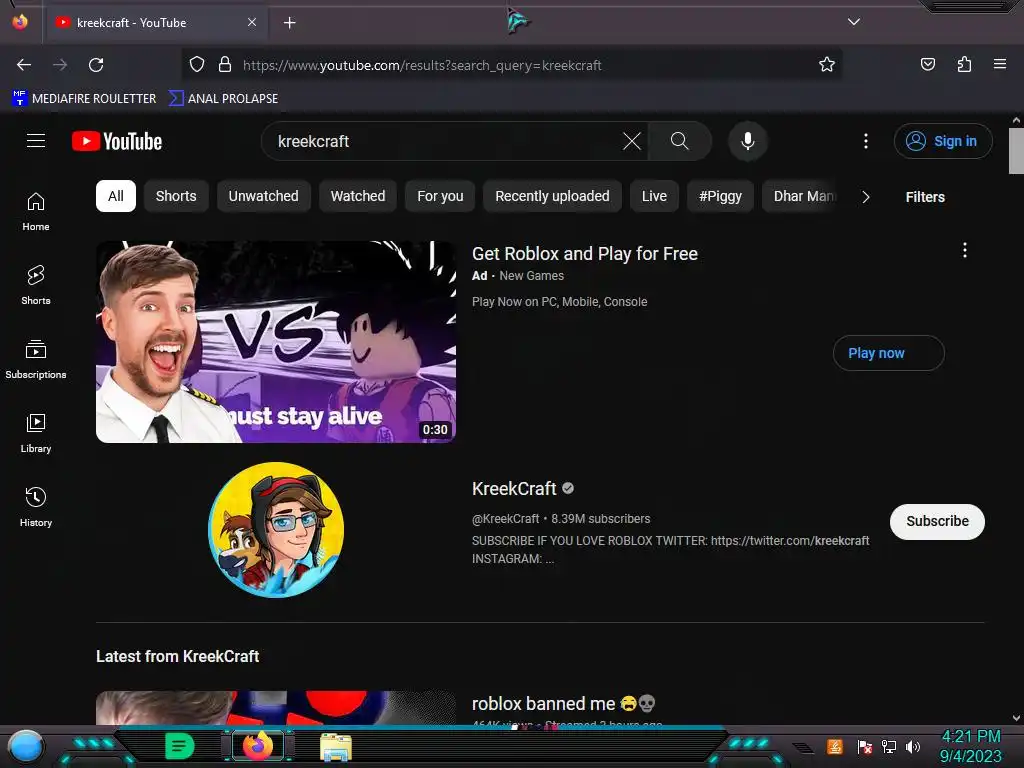Select the Recently uploaded filter chip
Viewport: 1024px width, 768px height.
(552, 196)
